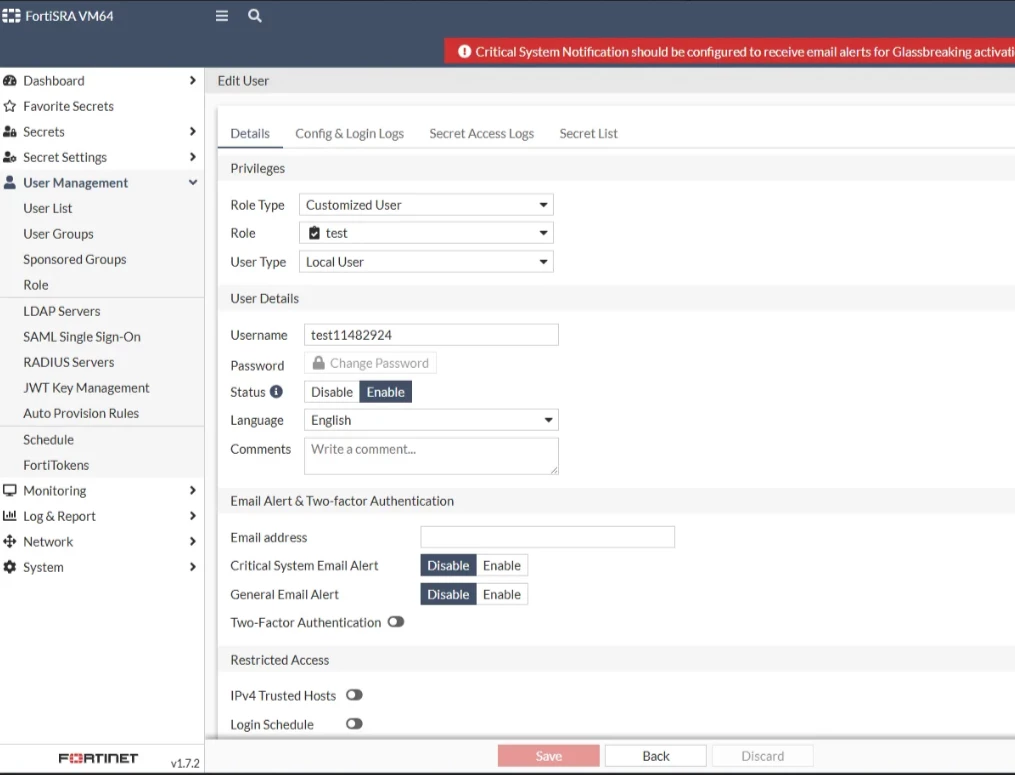Expand the Monitoring menu chevron
This screenshot has height=775, width=1015.
192,490
